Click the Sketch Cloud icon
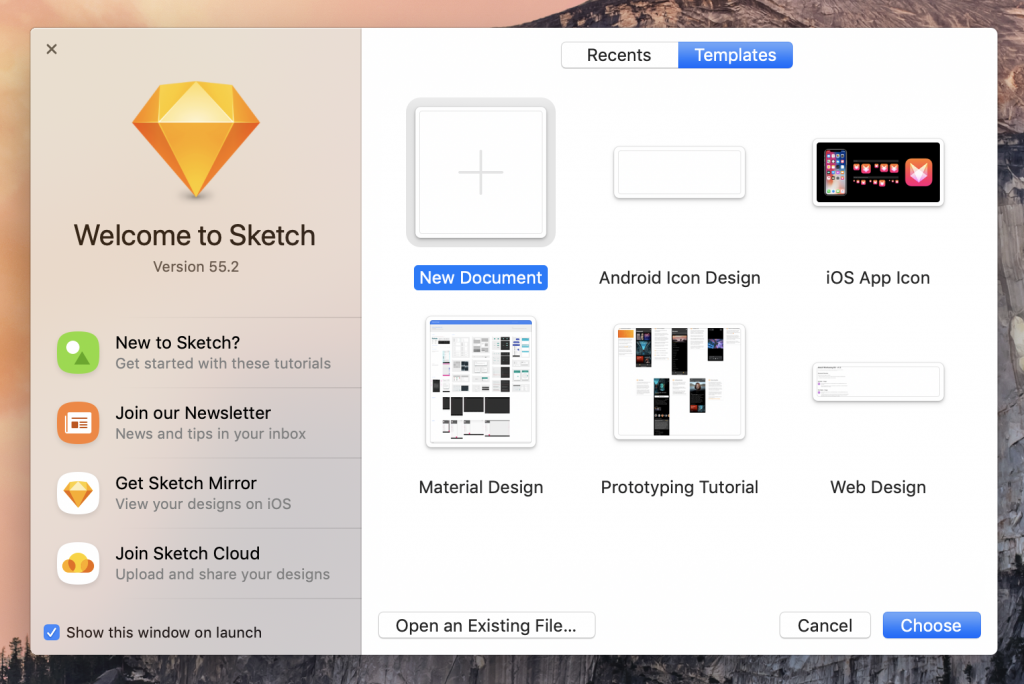 78,563
